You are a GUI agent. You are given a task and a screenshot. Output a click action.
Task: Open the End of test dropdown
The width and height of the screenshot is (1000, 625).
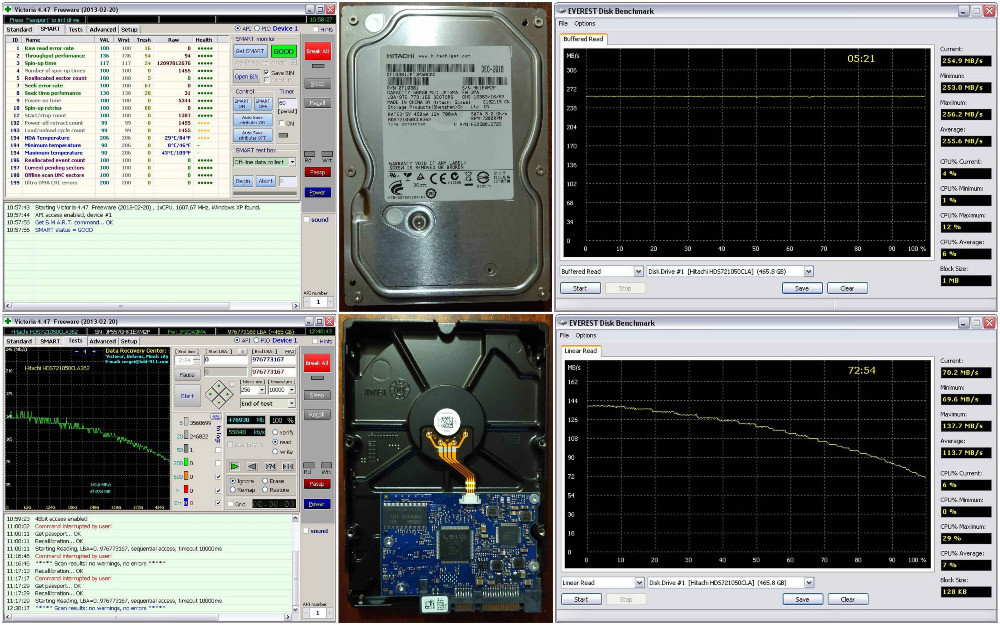pos(269,403)
